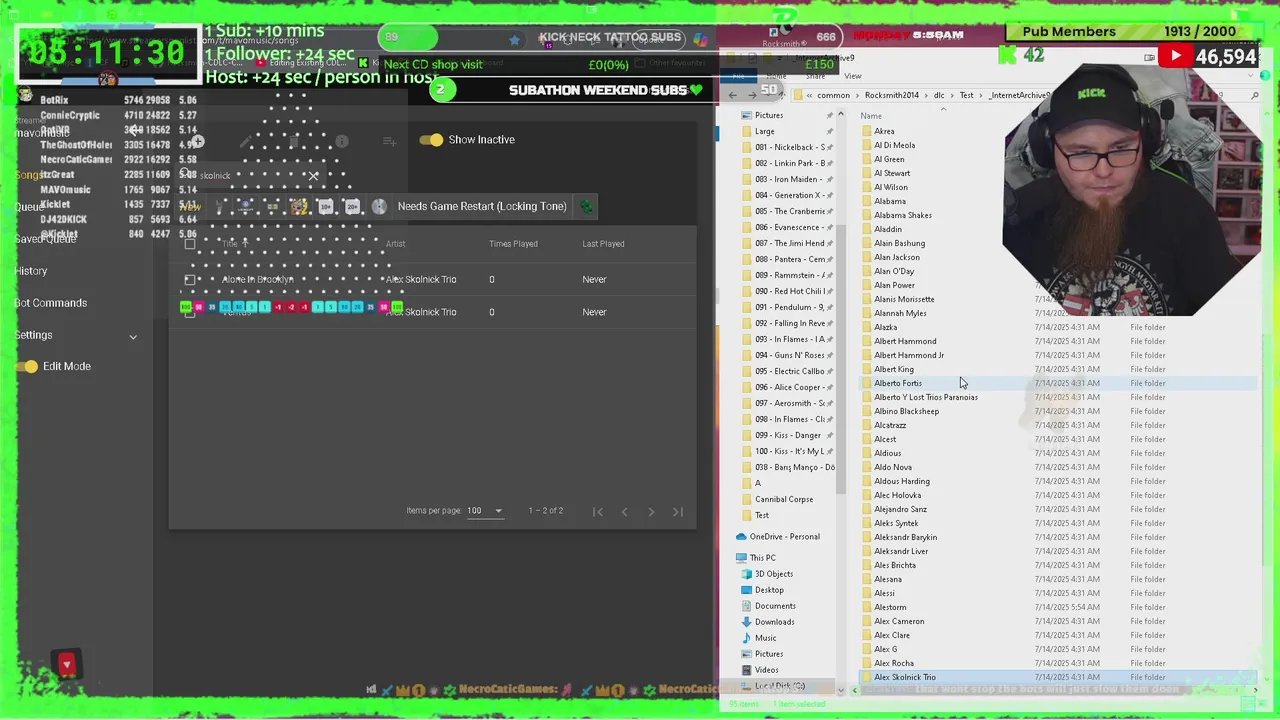Click the Name column header in Explorer
Viewport: 1280px width, 720px height.
point(871,116)
